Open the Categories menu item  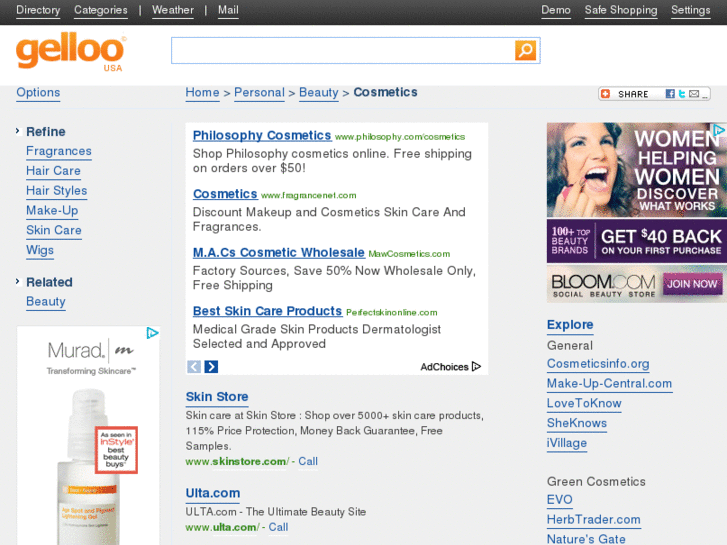101,10
